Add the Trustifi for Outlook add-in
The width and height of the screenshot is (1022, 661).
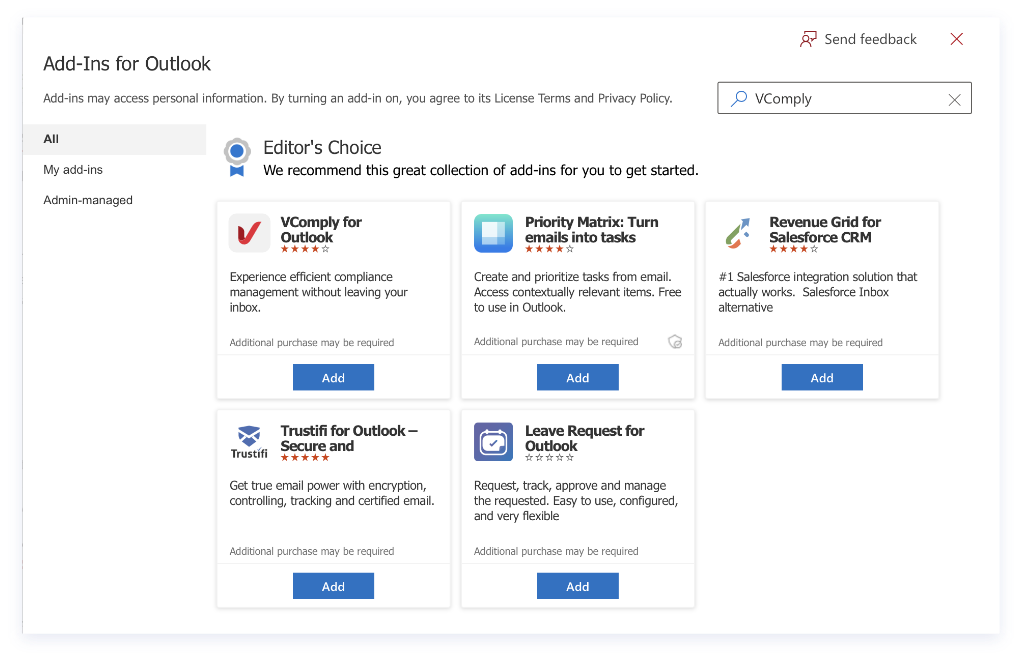(333, 586)
